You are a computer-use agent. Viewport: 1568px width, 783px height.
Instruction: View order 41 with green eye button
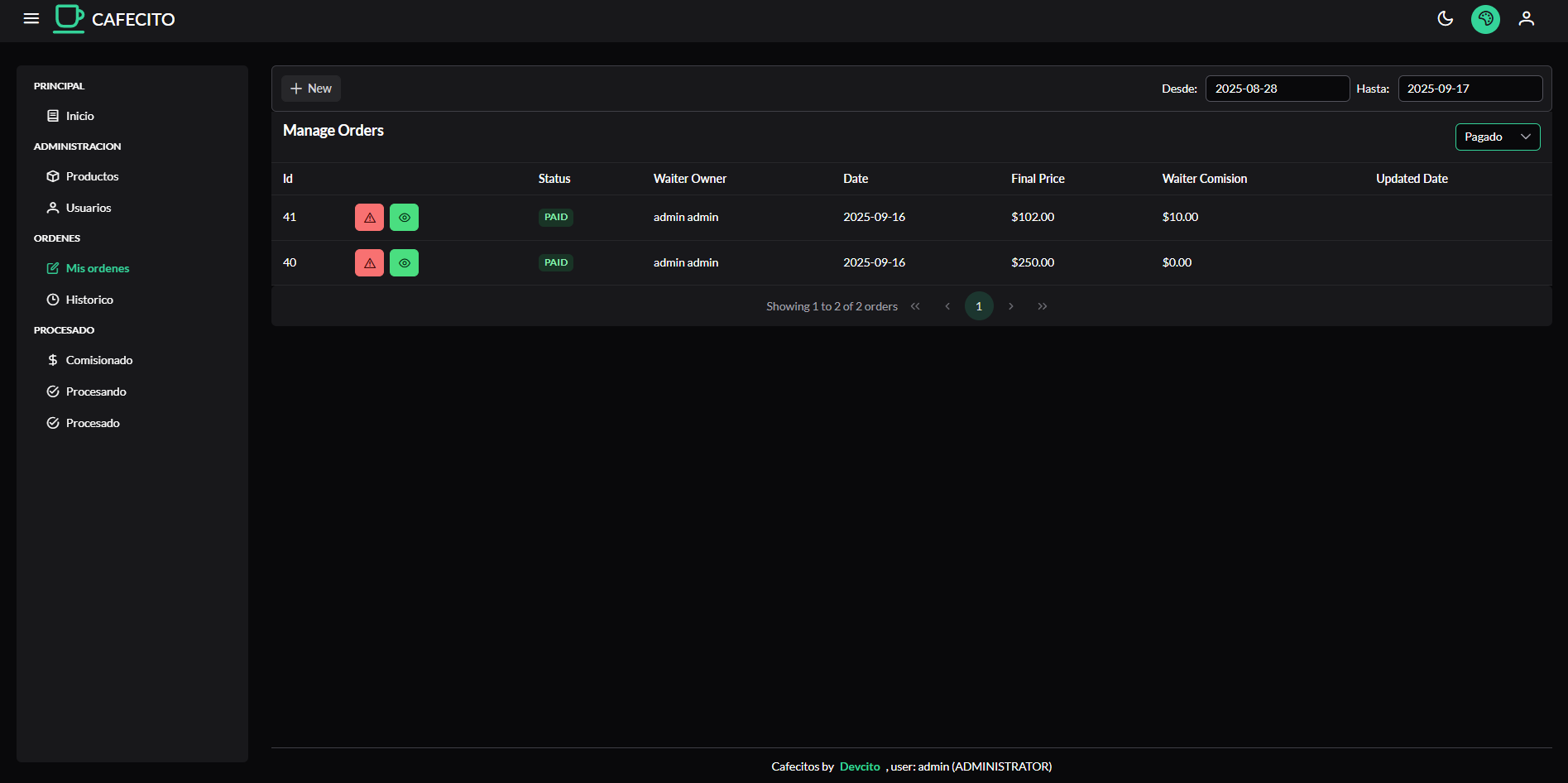(404, 218)
